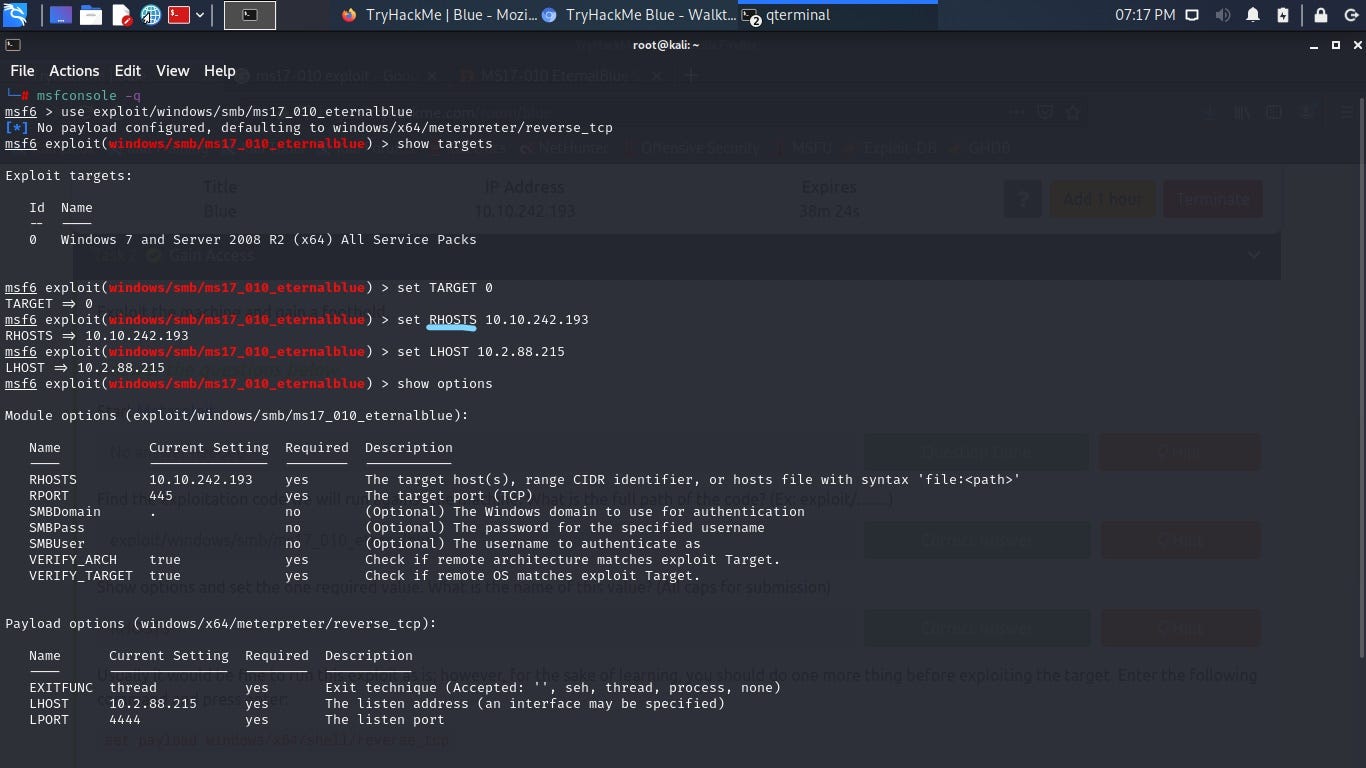Click the 'Exploit targets:' heading
The height and width of the screenshot is (768, 1366).
point(69,176)
